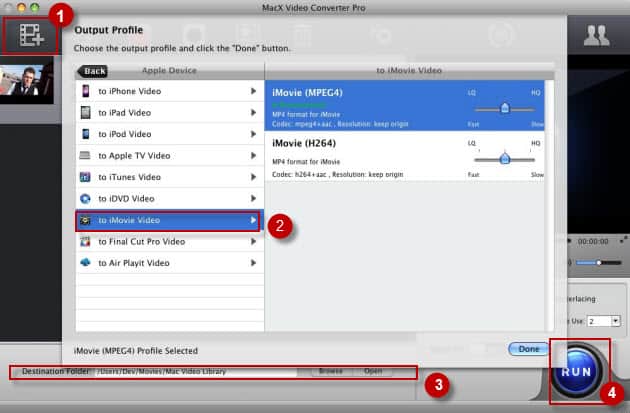Click the green zoom window button
The height and width of the screenshot is (413, 630).
click(35, 7)
